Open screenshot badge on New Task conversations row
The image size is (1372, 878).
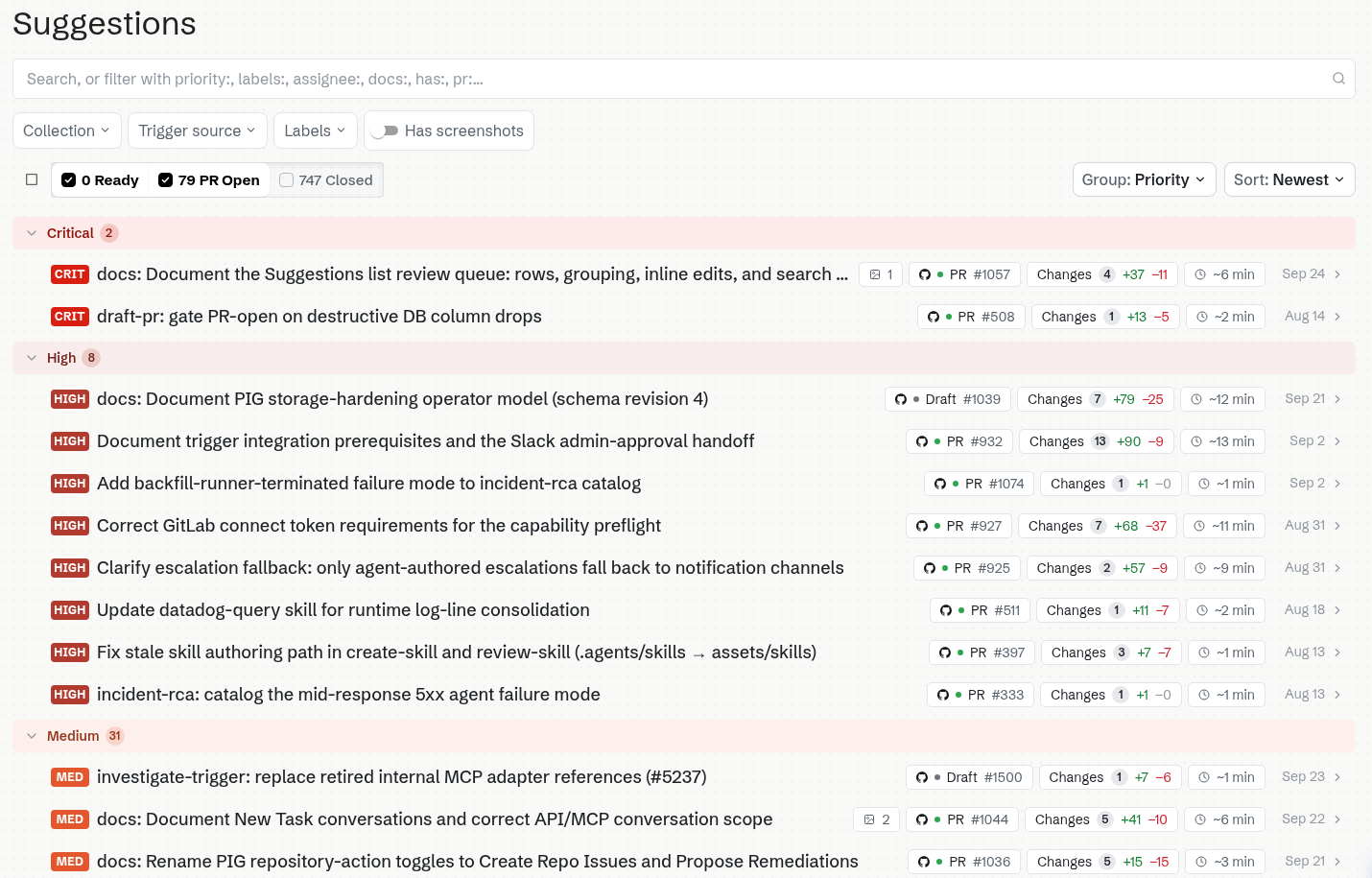[x=876, y=819]
